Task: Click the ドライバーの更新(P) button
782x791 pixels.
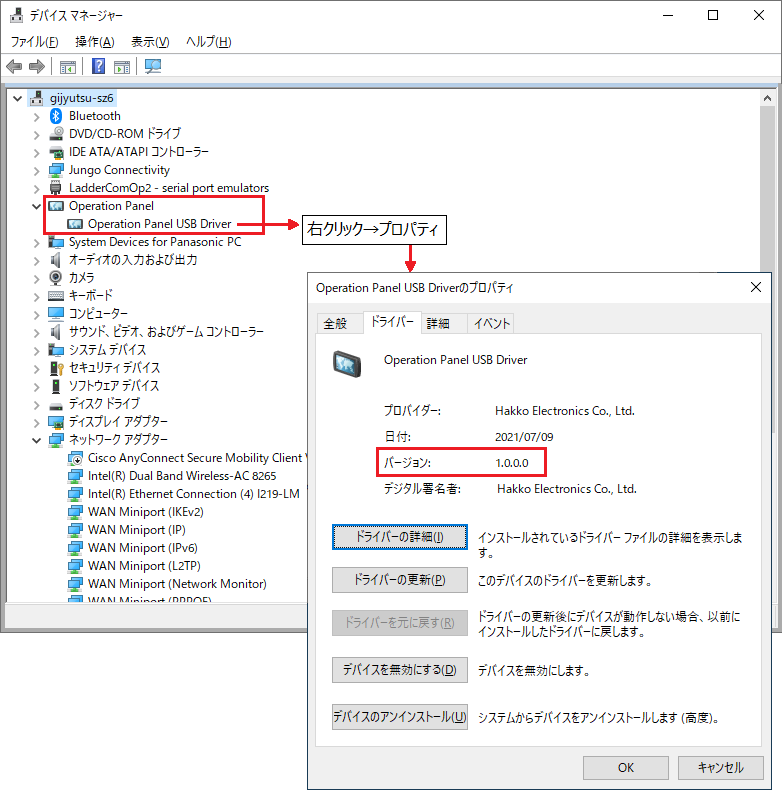Action: tap(399, 580)
